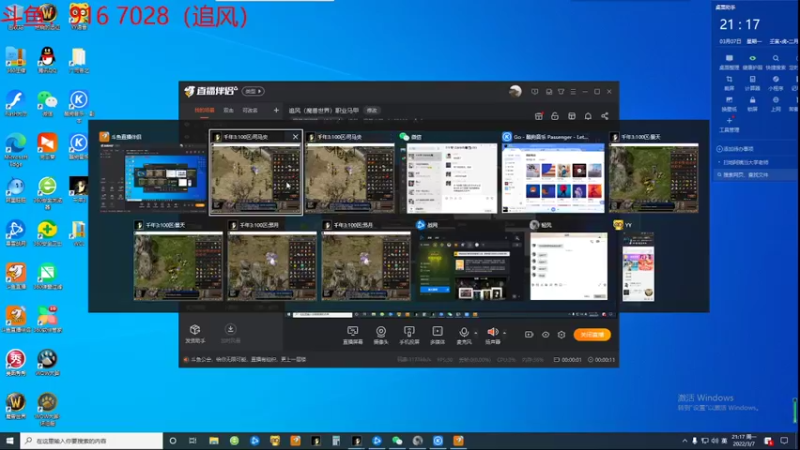Open the Microsoft Edge desktop shortcut
Screen dimensions: 800x450
[16, 150]
